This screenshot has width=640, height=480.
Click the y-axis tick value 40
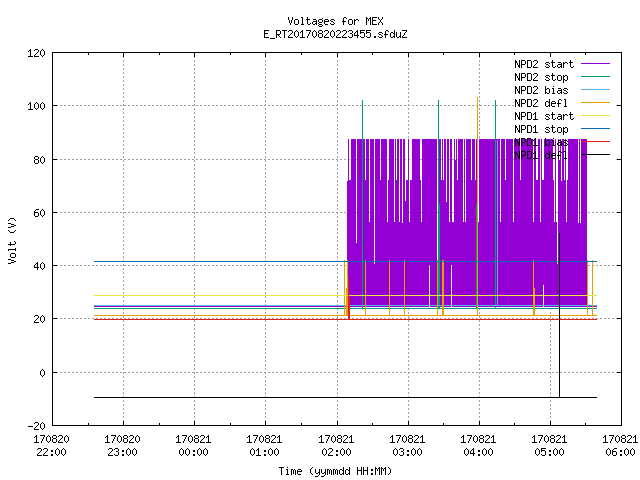coord(39,266)
